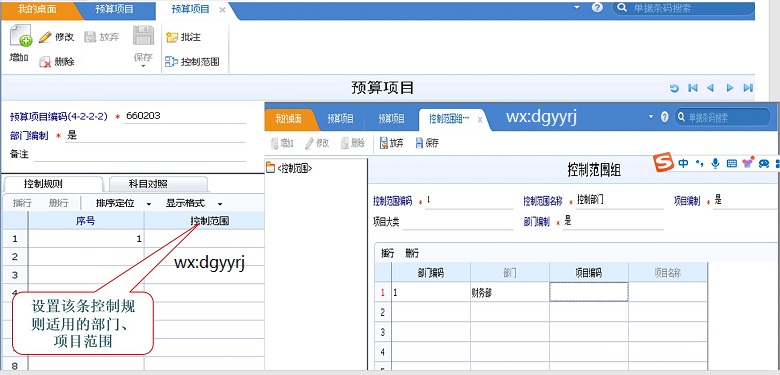Click 项目大类 input field
Screen dimensions: 780x375
point(458,222)
